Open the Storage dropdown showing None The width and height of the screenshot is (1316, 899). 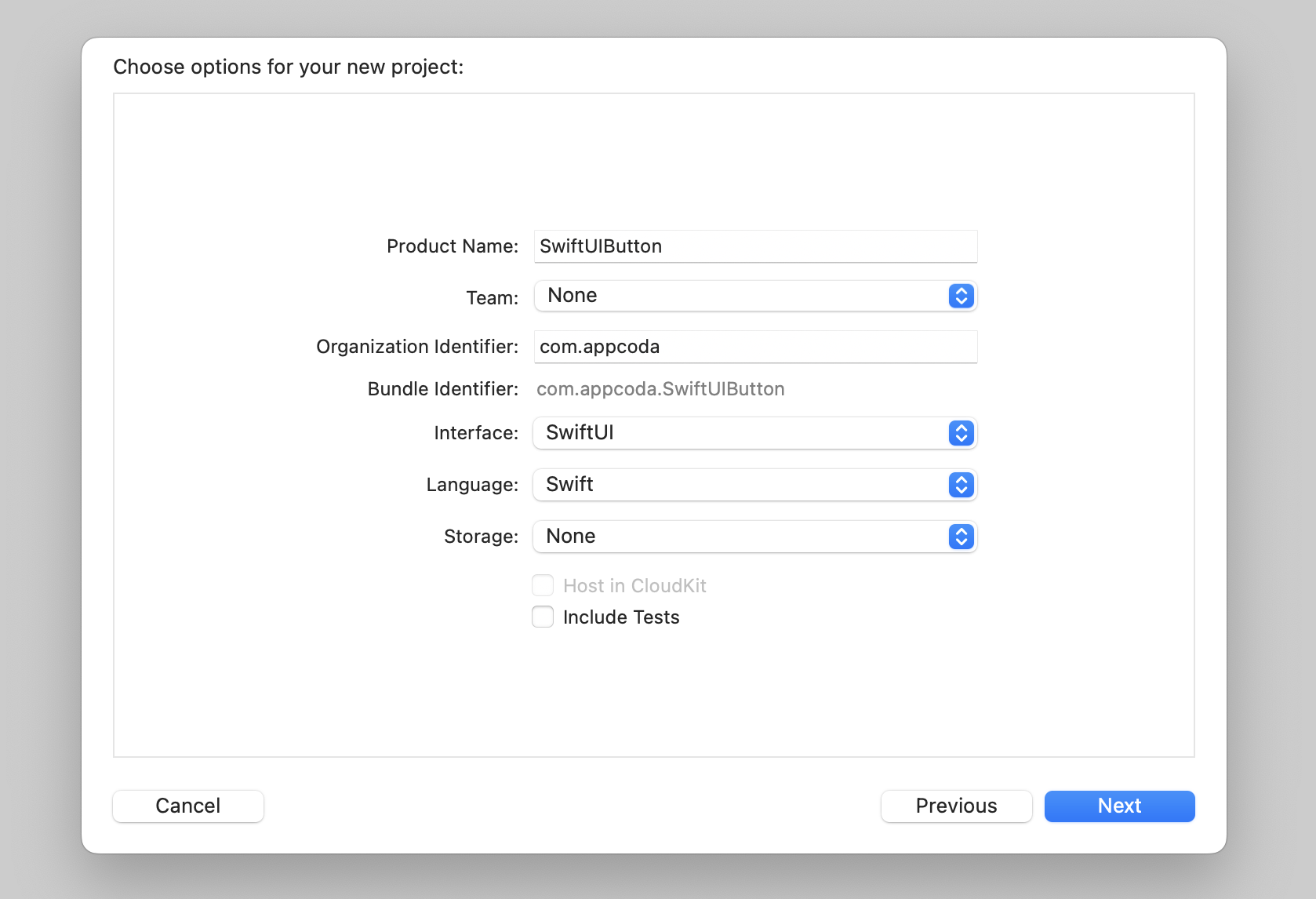click(754, 537)
